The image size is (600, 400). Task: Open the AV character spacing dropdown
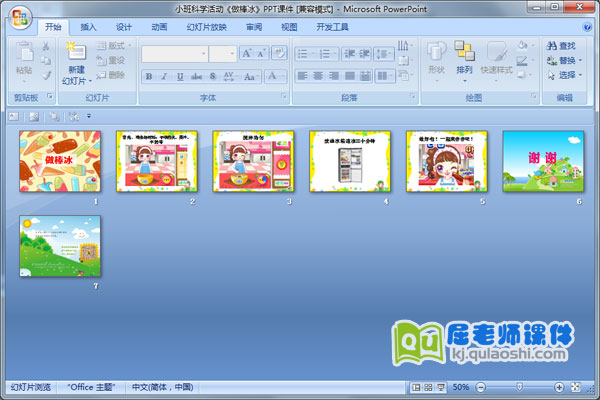[x=230, y=77]
